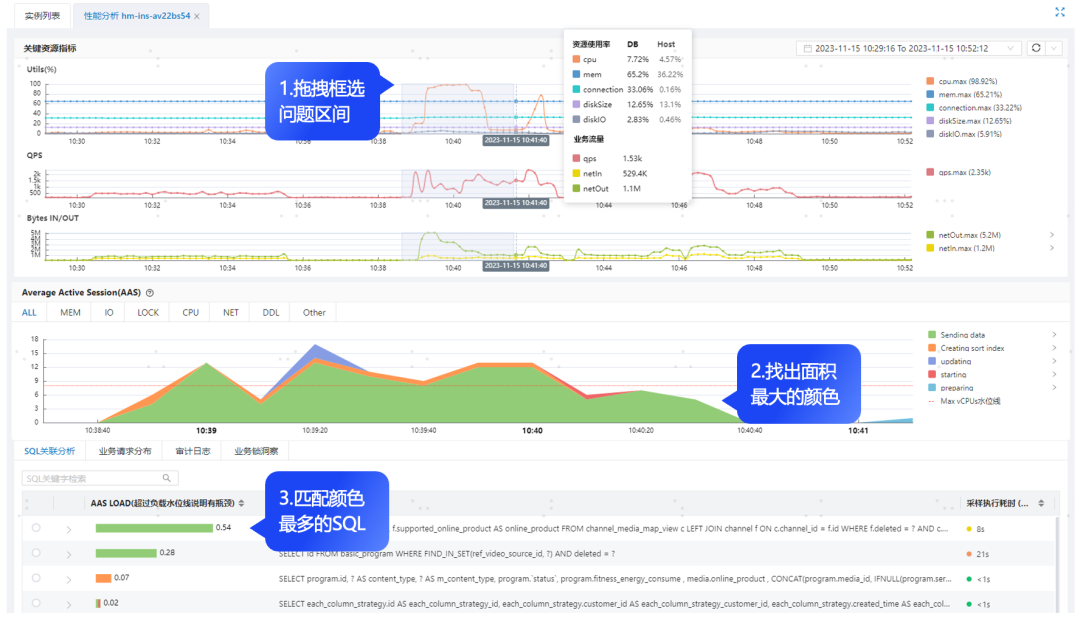Open the dropdown arrow next to refresh
This screenshot has width=1080, height=619.
(x=1054, y=48)
